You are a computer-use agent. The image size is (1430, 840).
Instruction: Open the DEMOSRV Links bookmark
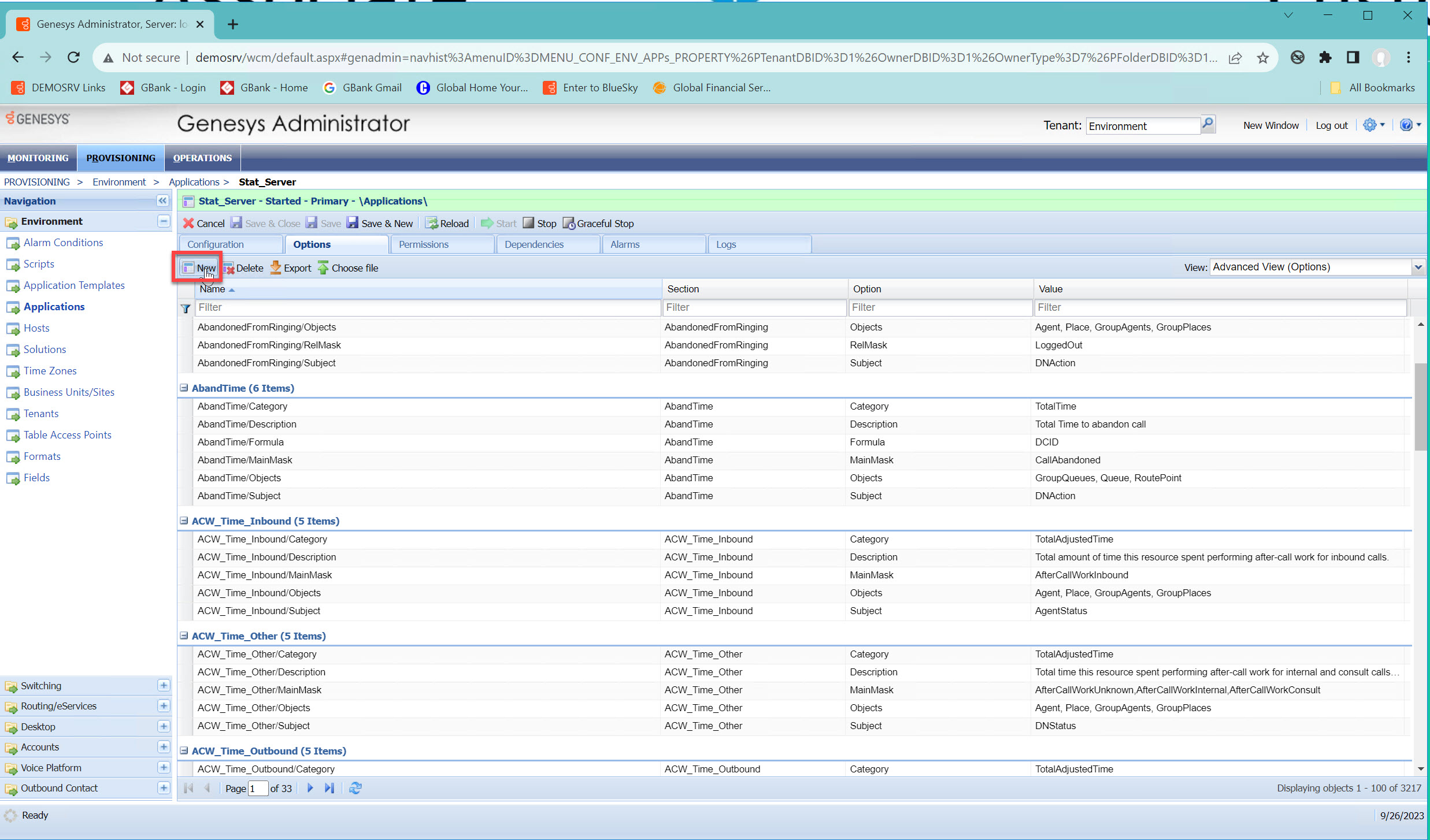[58, 88]
